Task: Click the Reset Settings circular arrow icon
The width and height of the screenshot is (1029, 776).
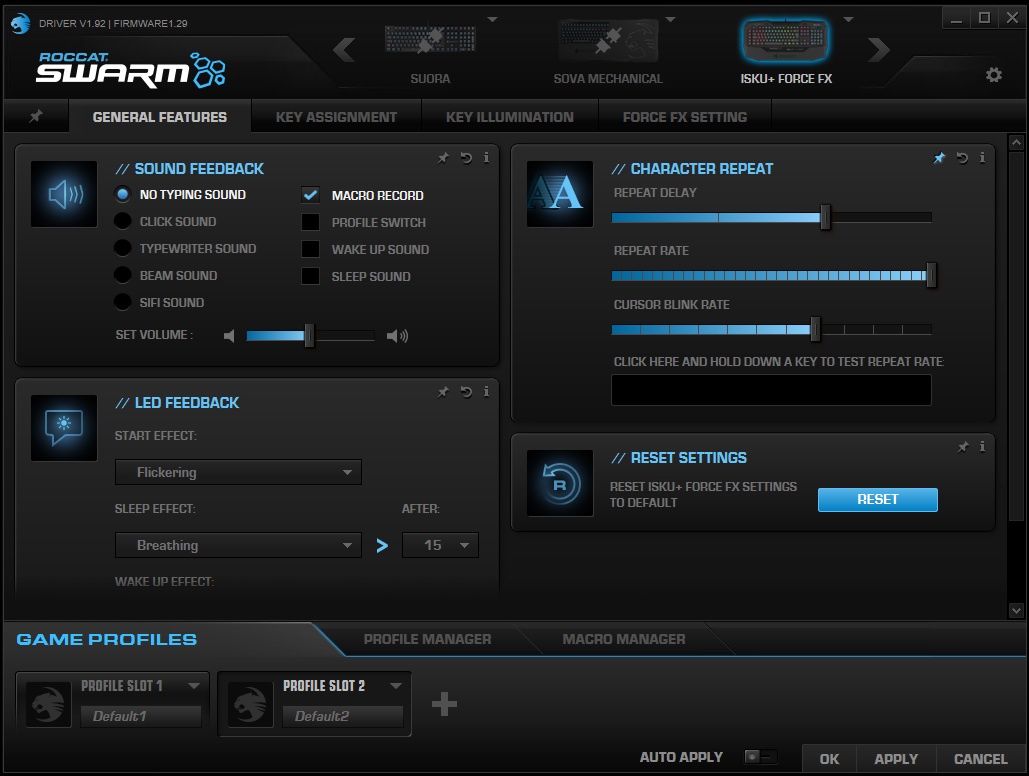Action: click(560, 483)
